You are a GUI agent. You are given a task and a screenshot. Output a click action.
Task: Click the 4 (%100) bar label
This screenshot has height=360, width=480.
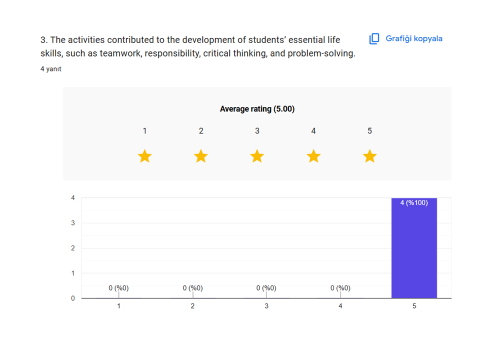414,203
